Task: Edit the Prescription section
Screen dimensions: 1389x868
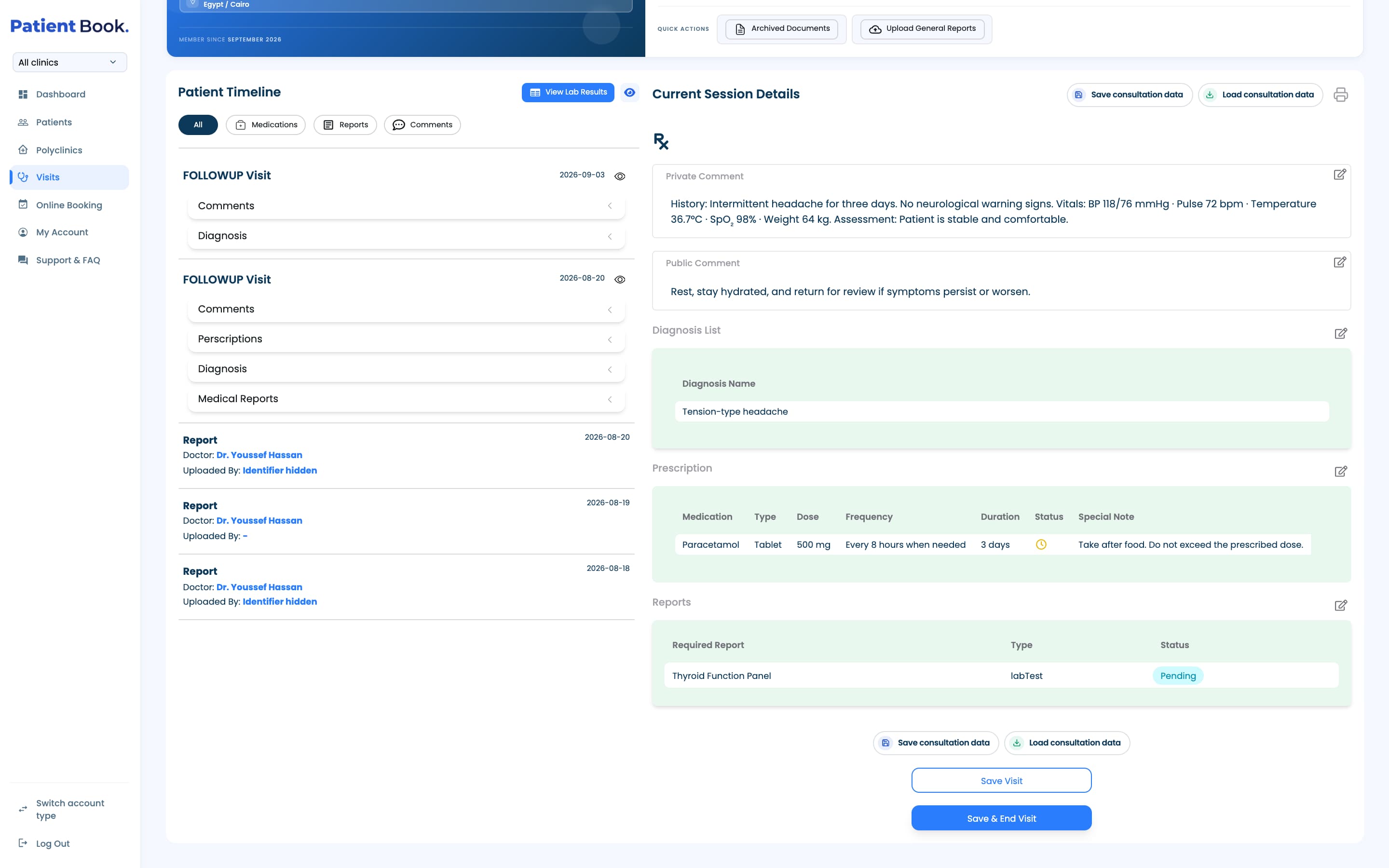Action: click(x=1340, y=471)
